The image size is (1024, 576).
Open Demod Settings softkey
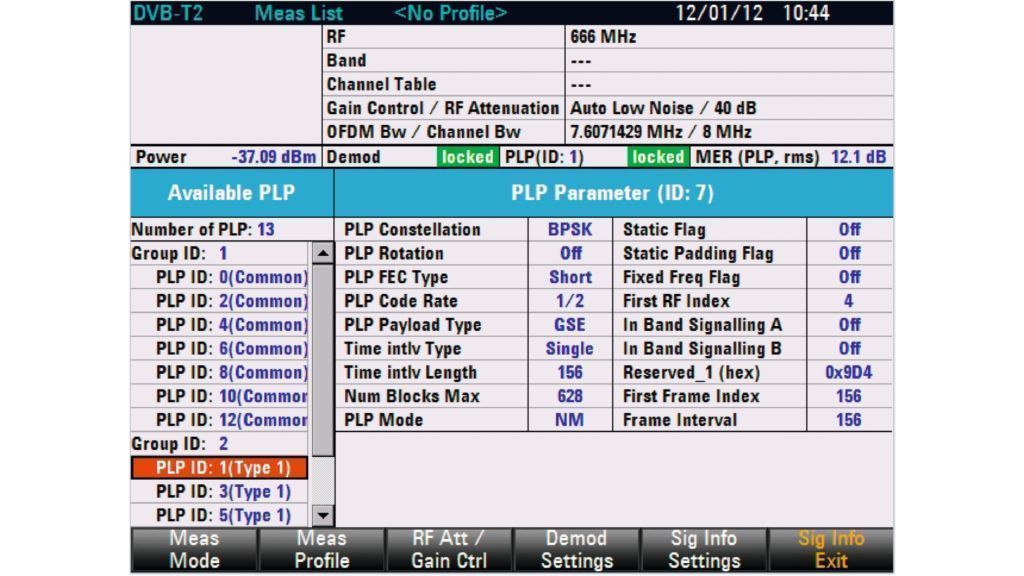(x=576, y=550)
